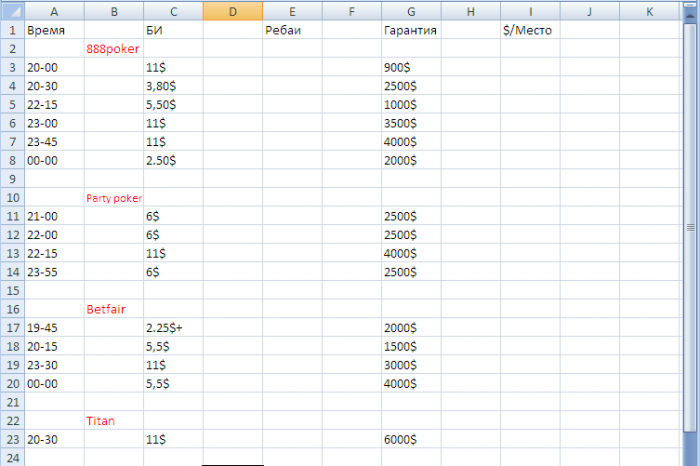Select column E header
The height and width of the screenshot is (466, 700).
pos(292,11)
